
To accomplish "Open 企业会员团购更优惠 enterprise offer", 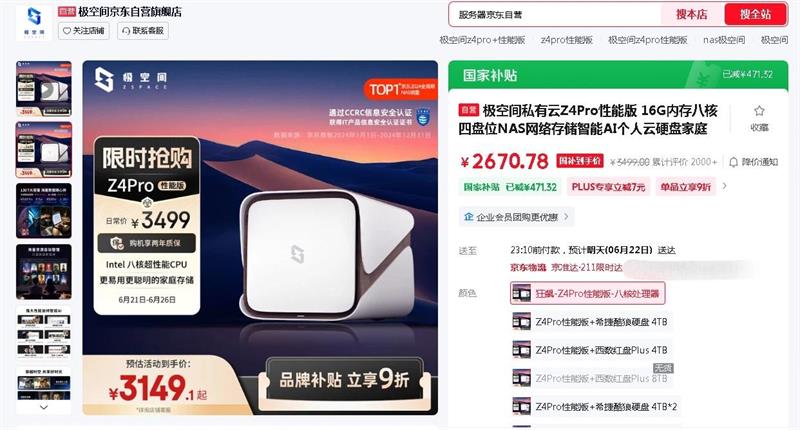I will [516, 217].
